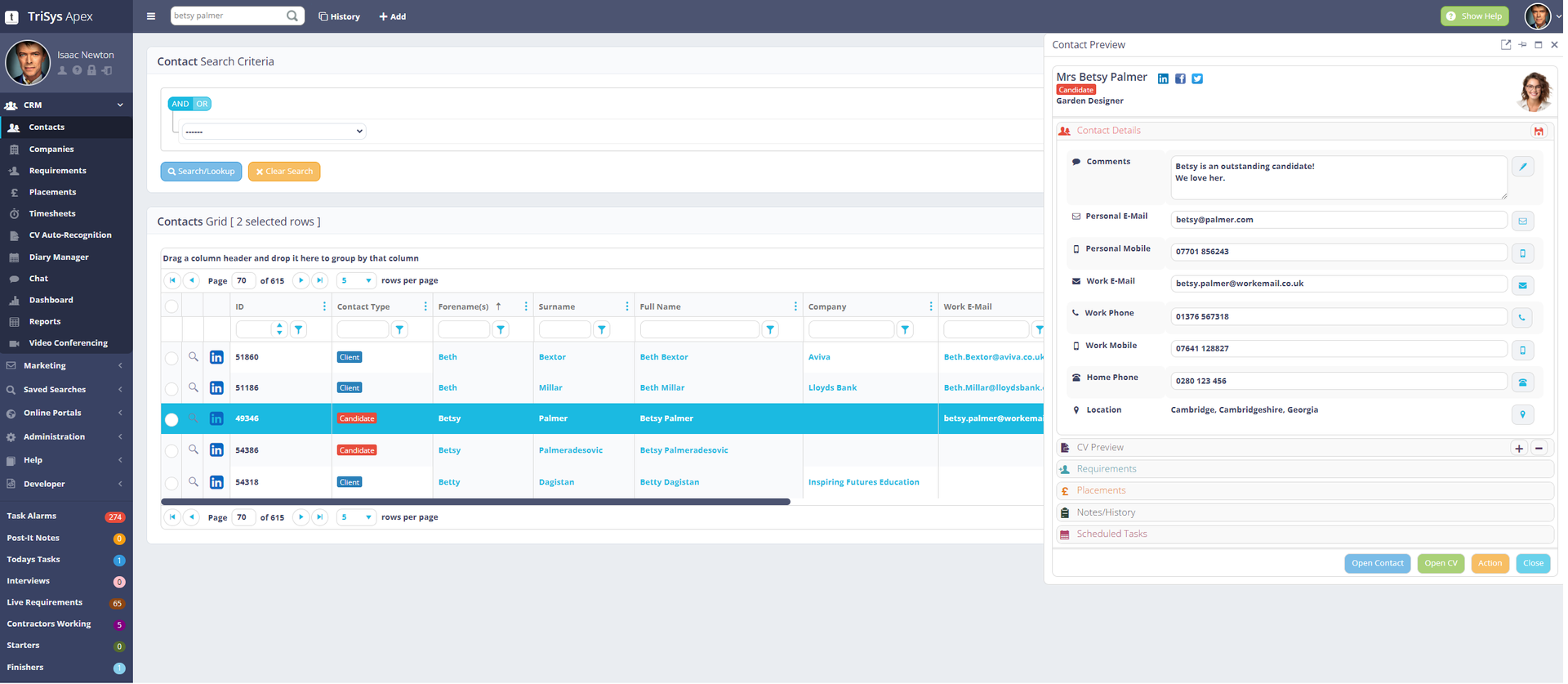
Task: Click the Clear Search button
Action: pyautogui.click(x=284, y=172)
